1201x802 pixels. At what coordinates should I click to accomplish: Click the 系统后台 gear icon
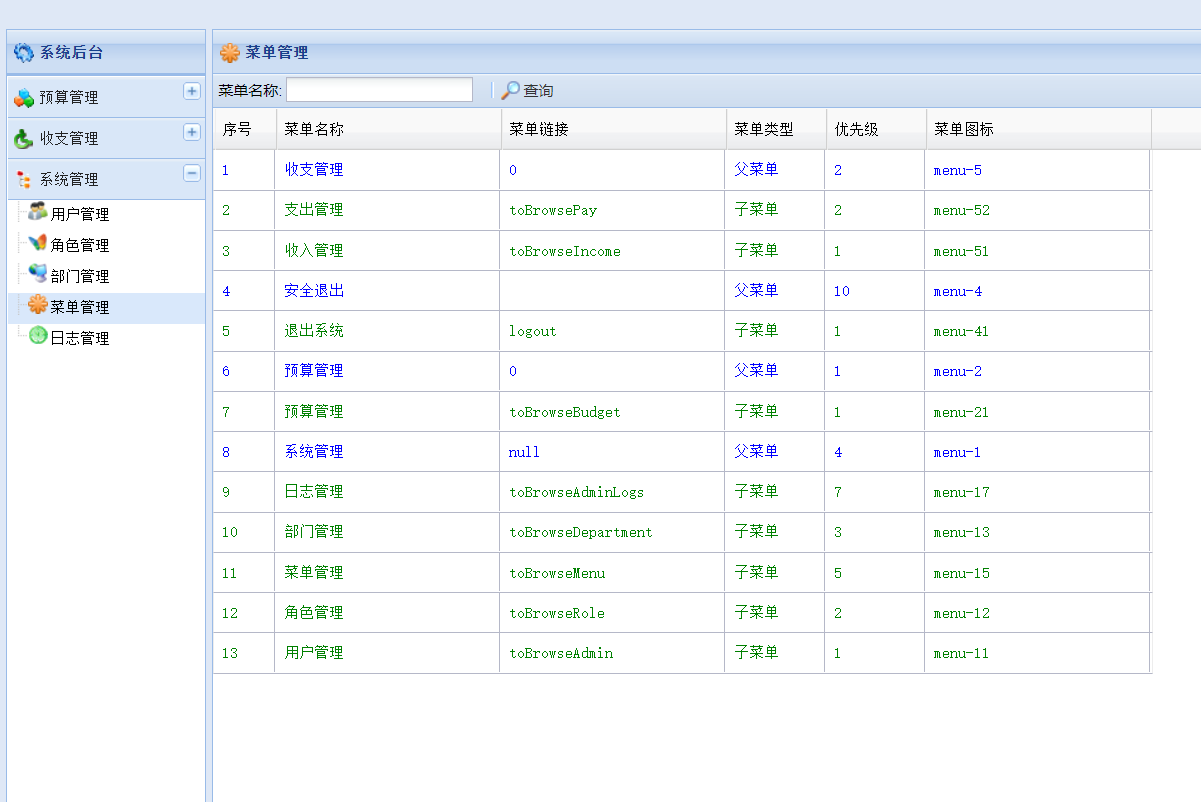point(23,53)
